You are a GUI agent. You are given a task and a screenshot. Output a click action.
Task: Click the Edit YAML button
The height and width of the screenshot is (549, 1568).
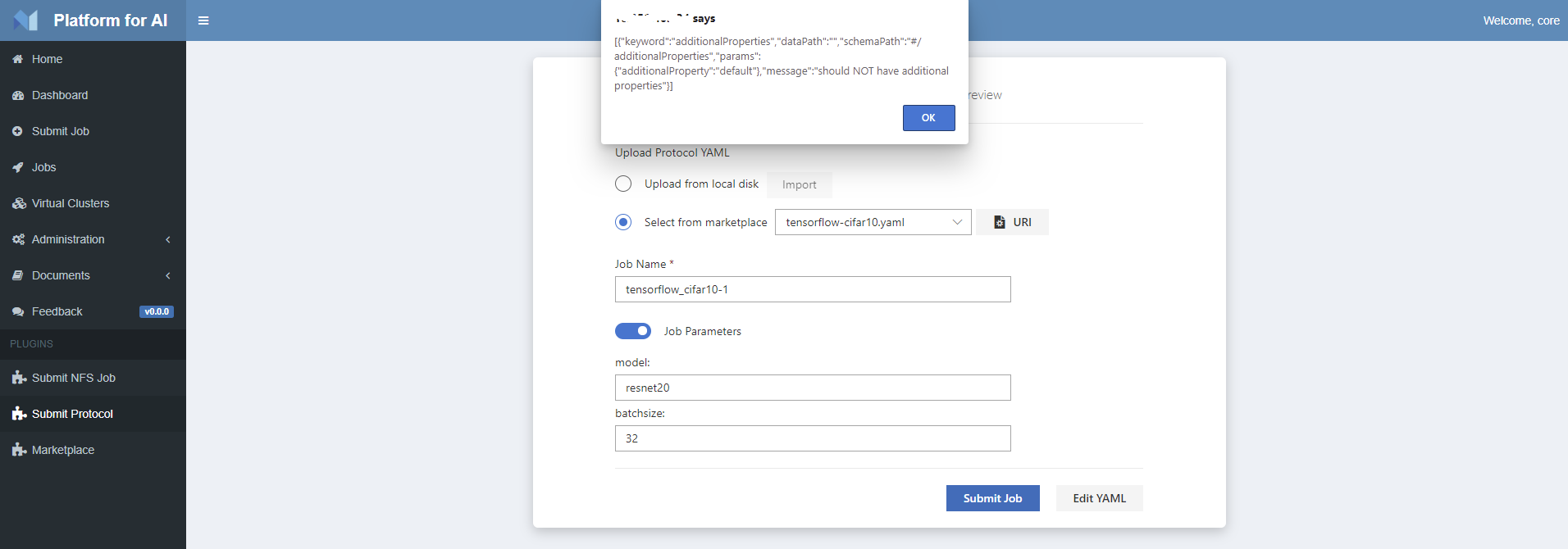[1099, 497]
